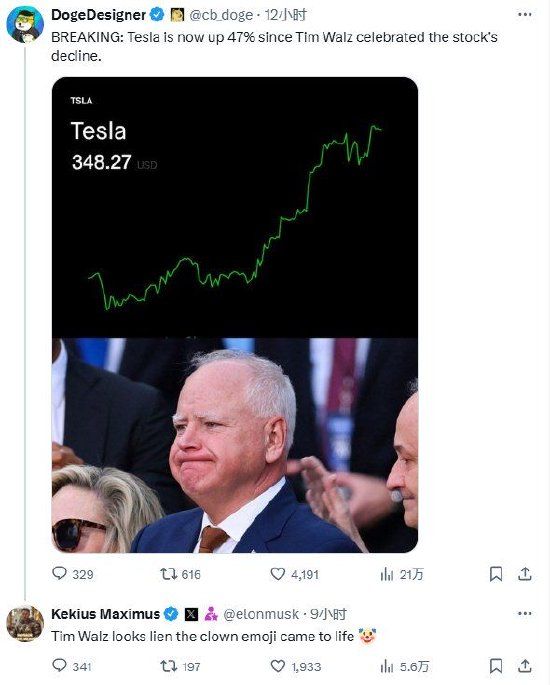Open more options on DogeDesigner's post
Image resolution: width=550 pixels, height=685 pixels.
click(x=524, y=14)
